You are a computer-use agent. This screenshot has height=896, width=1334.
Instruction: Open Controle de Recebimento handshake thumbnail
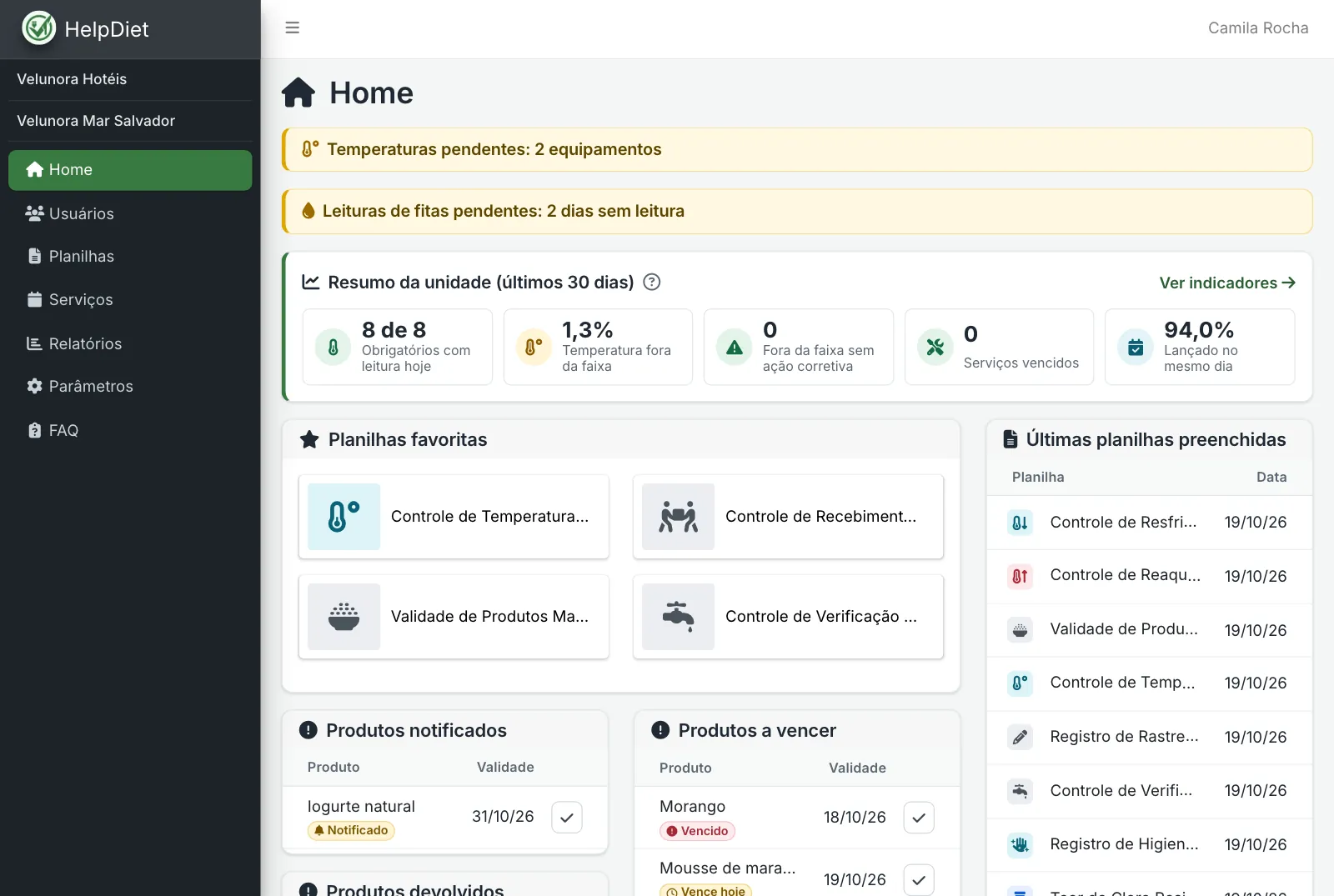678,517
